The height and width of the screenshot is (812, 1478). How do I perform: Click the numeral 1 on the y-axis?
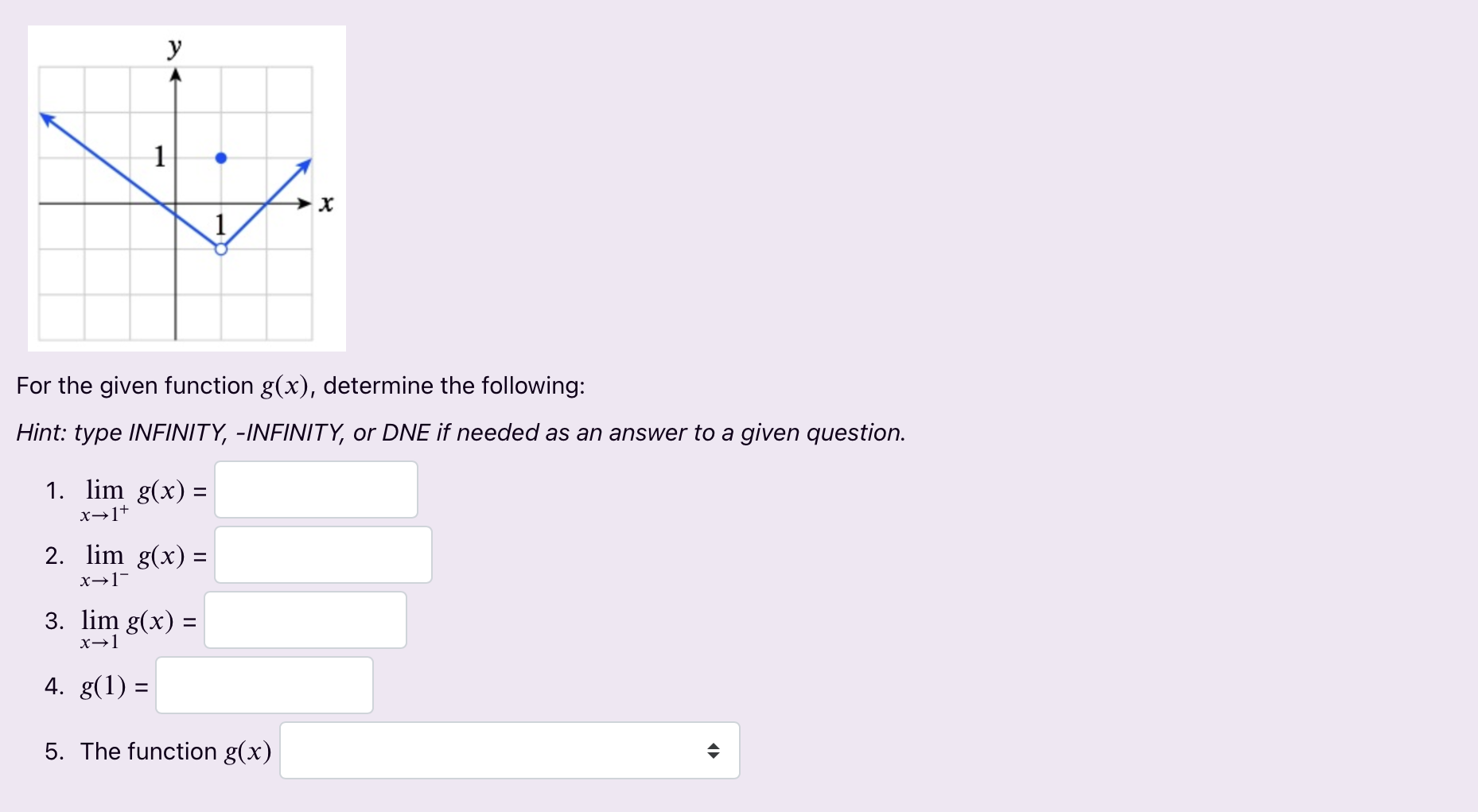click(x=159, y=157)
